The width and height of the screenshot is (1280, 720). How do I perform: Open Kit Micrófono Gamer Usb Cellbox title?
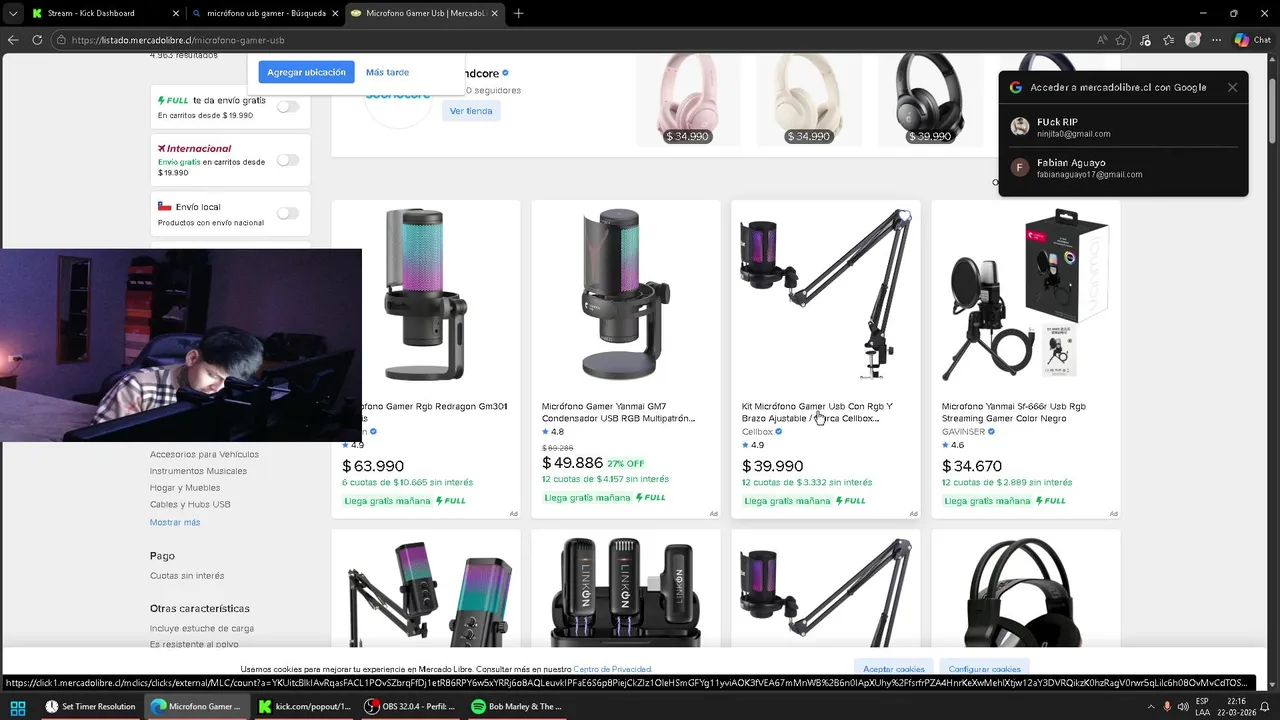click(x=817, y=412)
